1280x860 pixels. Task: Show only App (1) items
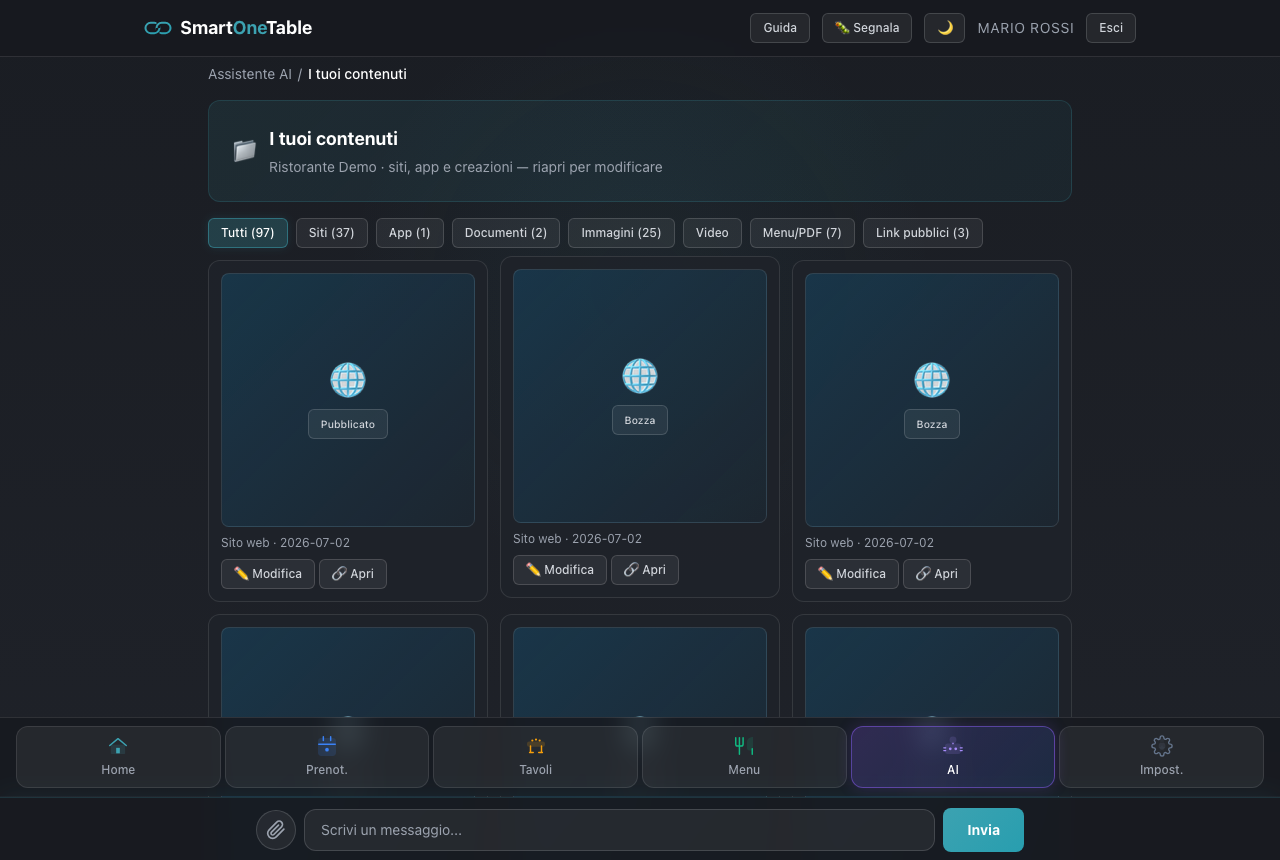pyautogui.click(x=410, y=233)
